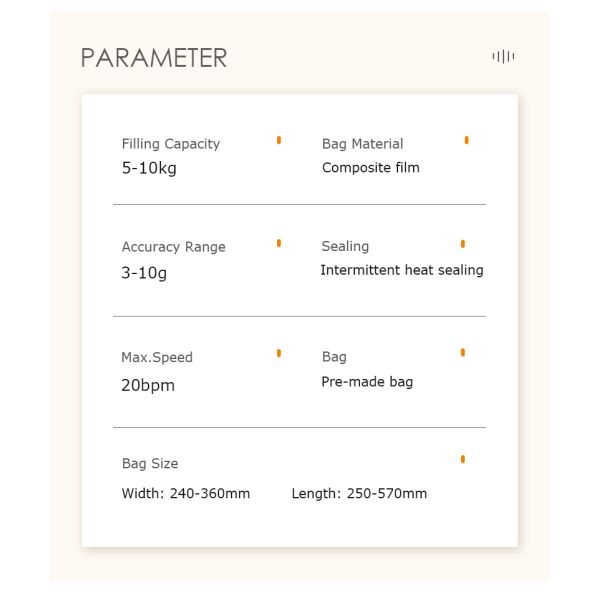The height and width of the screenshot is (600, 600).
Task: Click the Pre-made bag text
Action: [367, 382]
